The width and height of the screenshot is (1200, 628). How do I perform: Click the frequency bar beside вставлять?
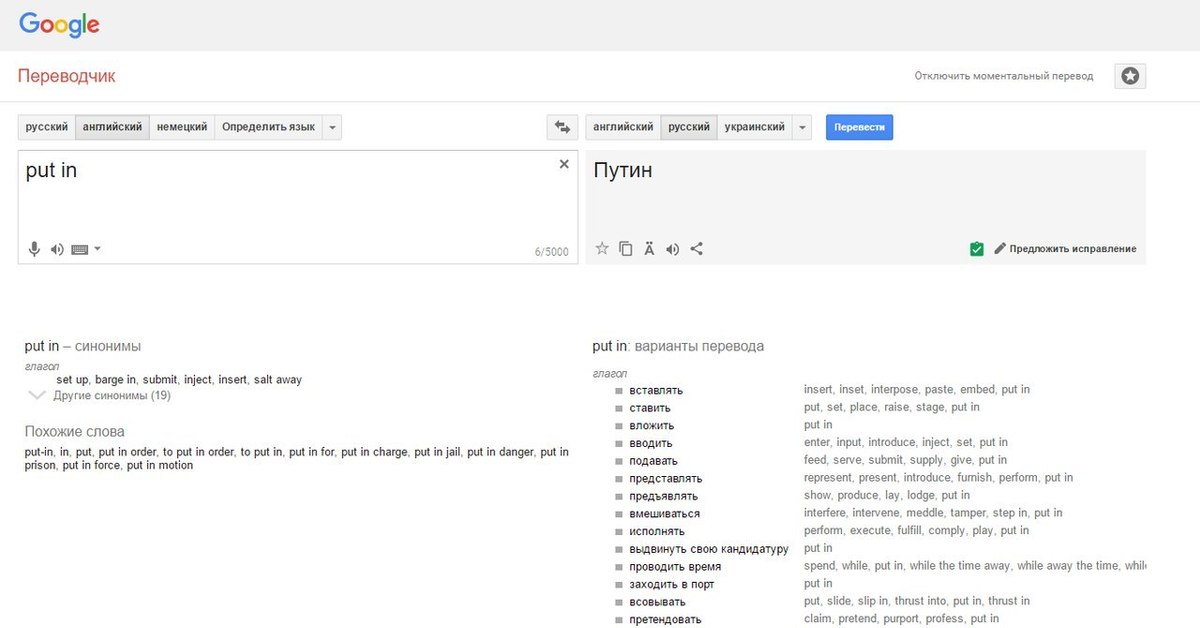[x=619, y=391]
